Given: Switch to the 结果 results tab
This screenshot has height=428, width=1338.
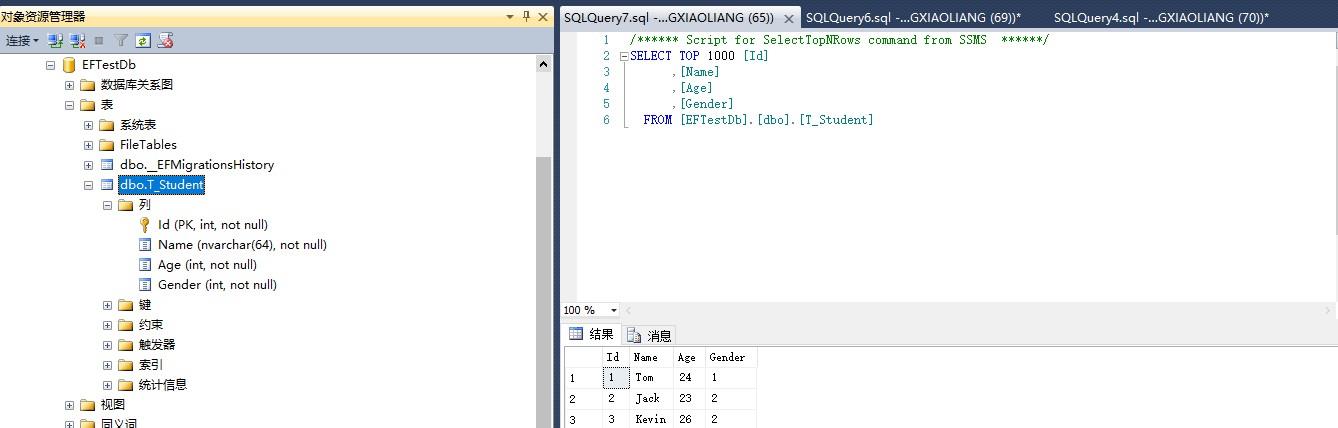Looking at the screenshot, I should [592, 334].
